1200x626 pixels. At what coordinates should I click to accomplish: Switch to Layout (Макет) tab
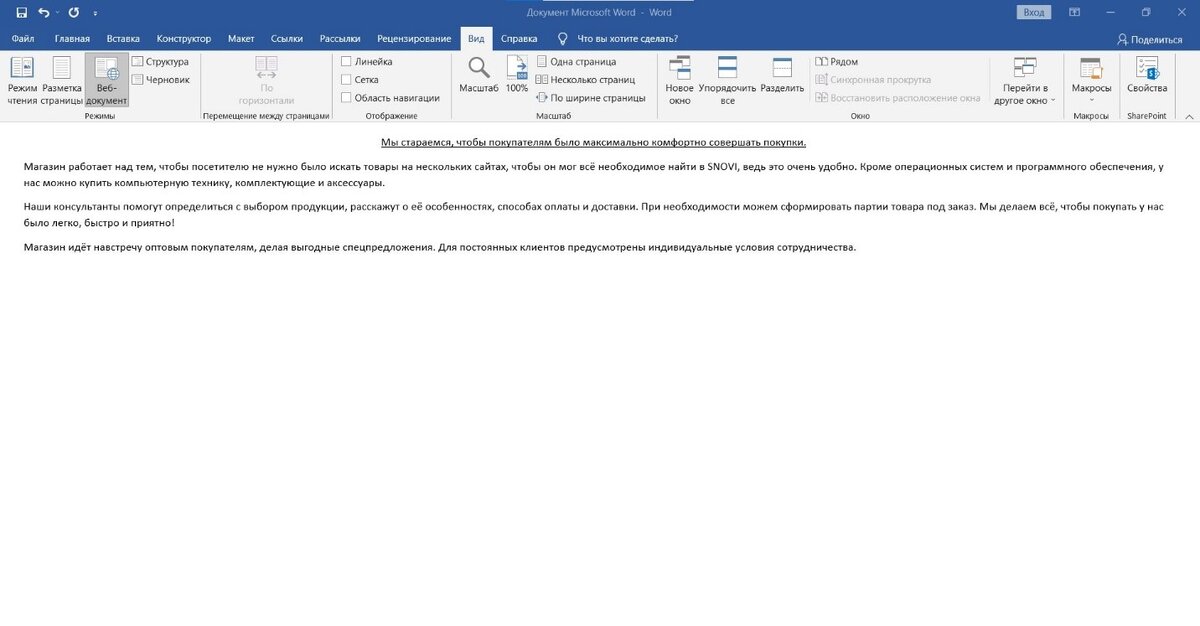click(x=241, y=38)
